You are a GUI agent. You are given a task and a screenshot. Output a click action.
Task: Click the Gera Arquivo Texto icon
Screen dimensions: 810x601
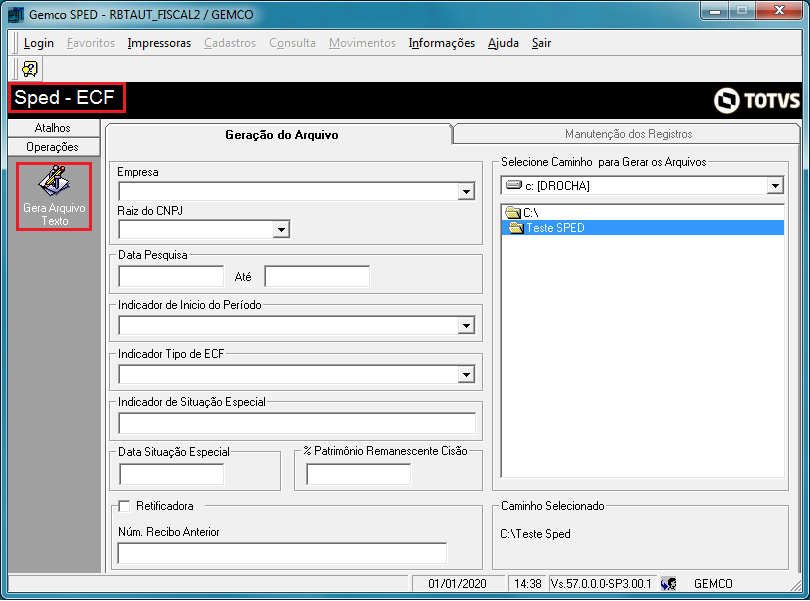coord(54,196)
